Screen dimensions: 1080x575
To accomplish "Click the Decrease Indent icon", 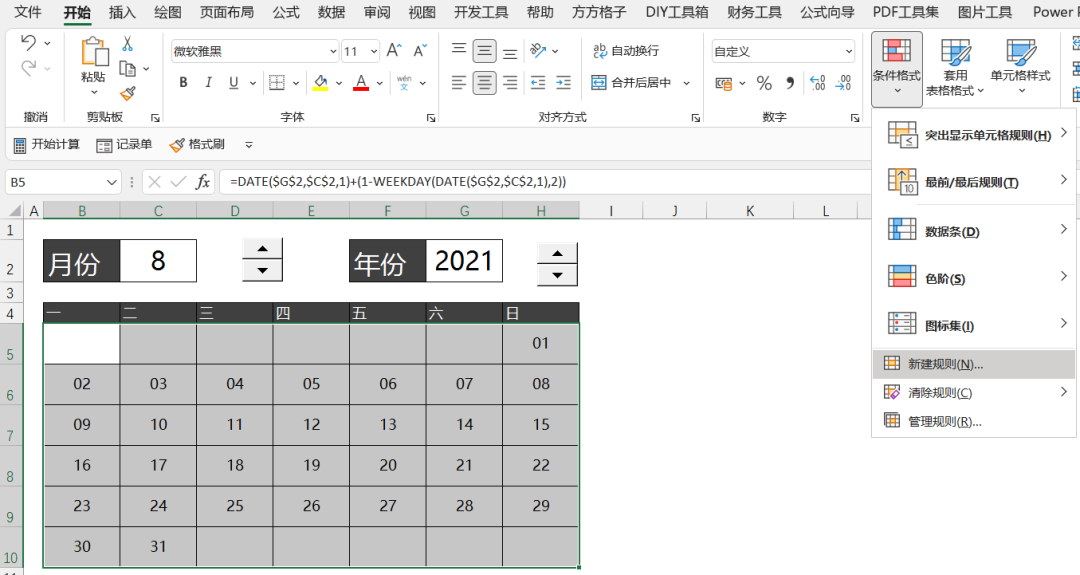I will coord(538,83).
